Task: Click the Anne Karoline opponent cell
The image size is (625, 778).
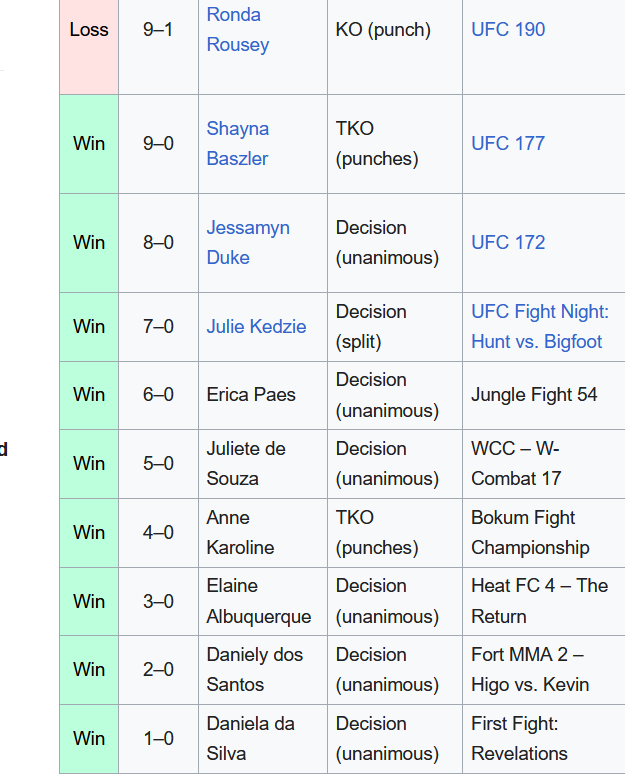Action: click(263, 533)
